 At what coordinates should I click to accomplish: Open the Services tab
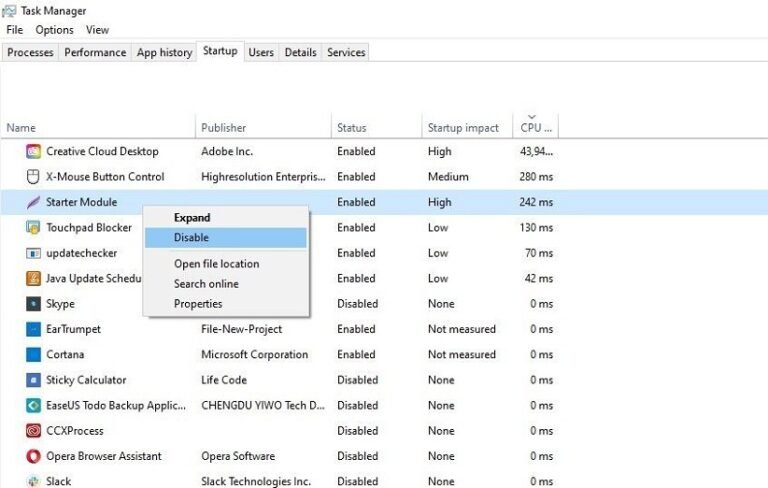[346, 52]
